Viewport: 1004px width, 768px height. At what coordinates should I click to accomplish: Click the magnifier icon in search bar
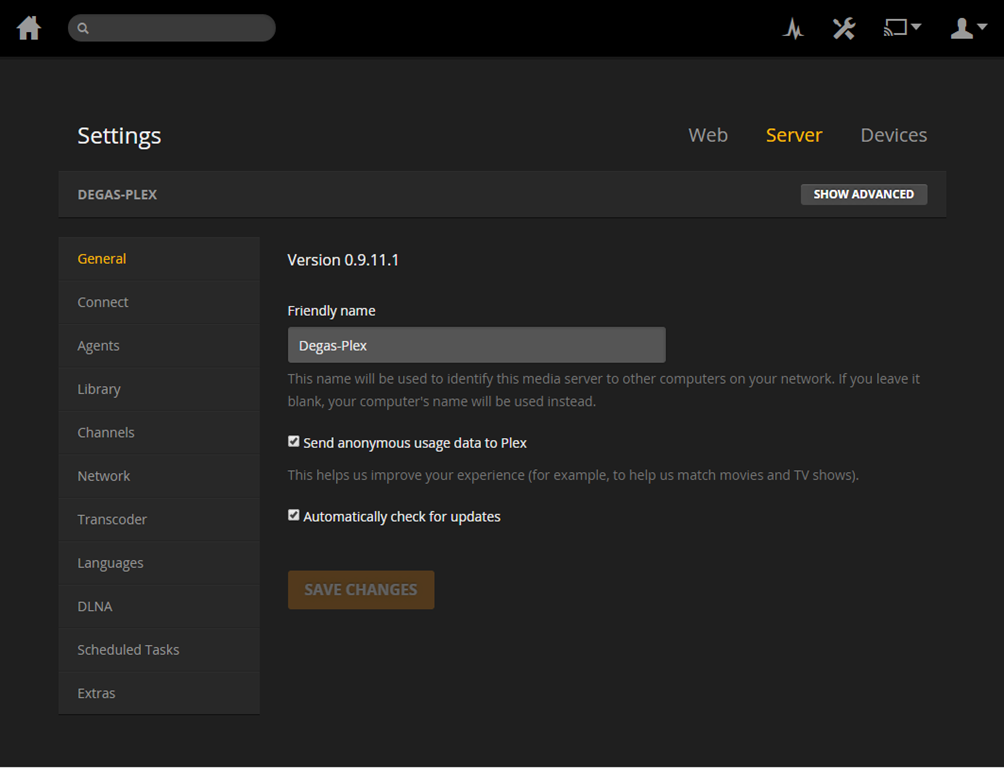83,28
